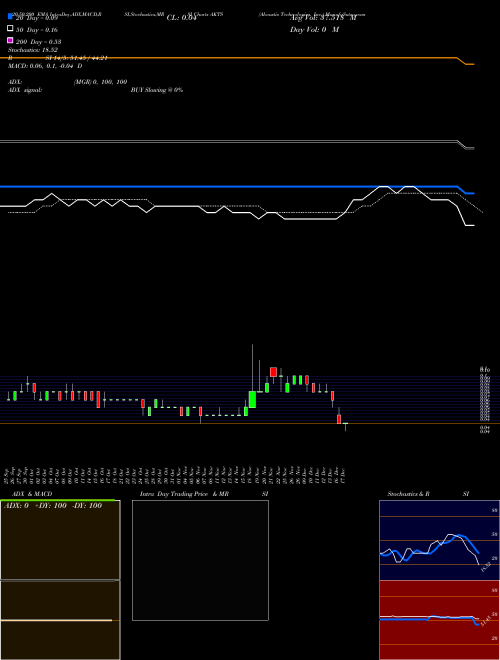This screenshot has width=500, height=660.
Task: Open the empty intraday trading price panel
Action: [200, 560]
